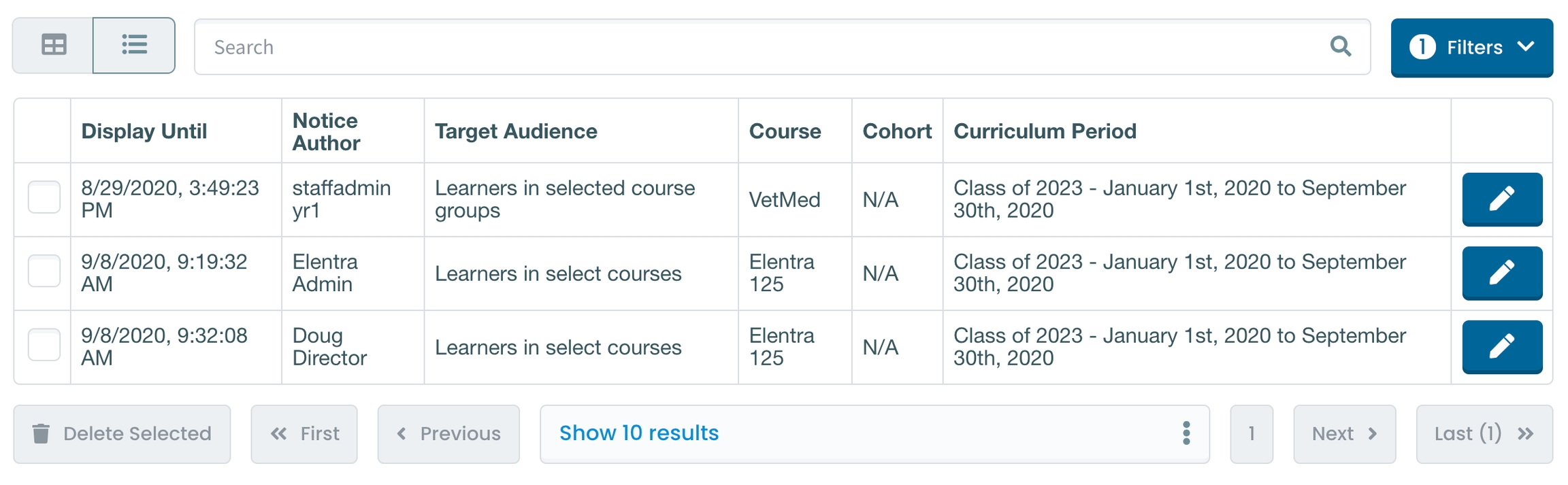This screenshot has height=485, width=1568.
Task: Sort by Display Until column header
Action: point(144,131)
